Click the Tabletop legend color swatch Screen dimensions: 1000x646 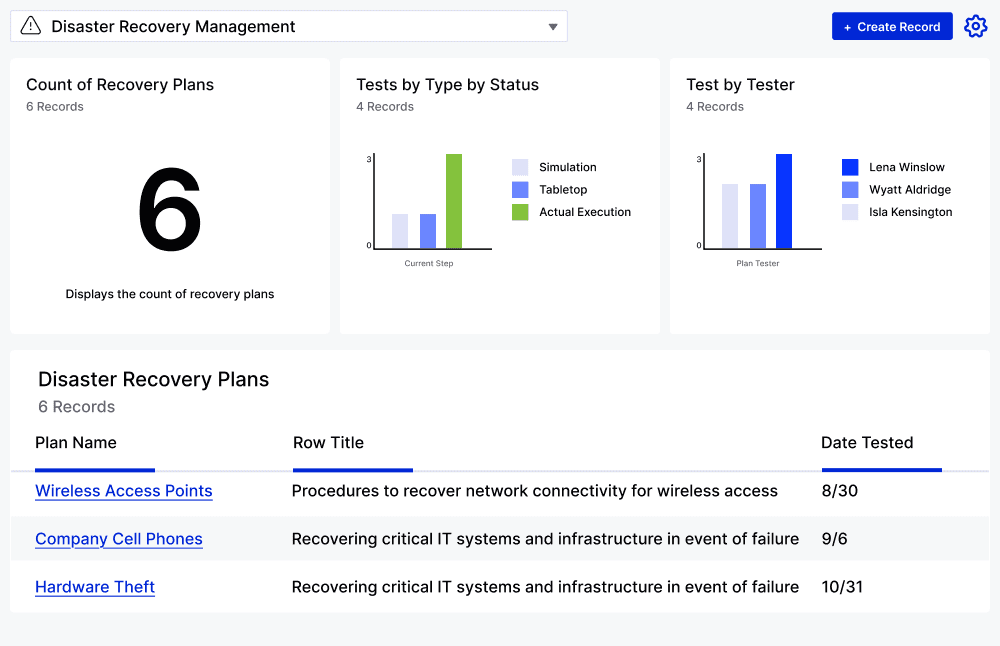pos(520,190)
